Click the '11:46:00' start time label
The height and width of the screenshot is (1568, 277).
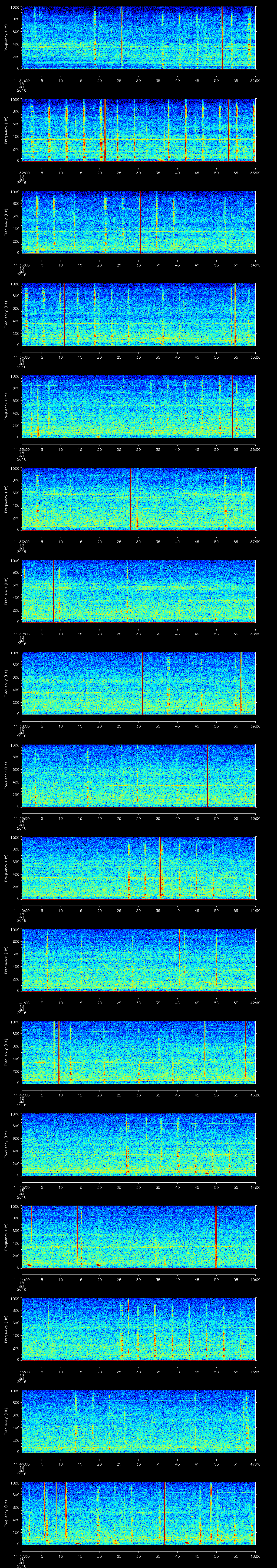(x=21, y=1464)
